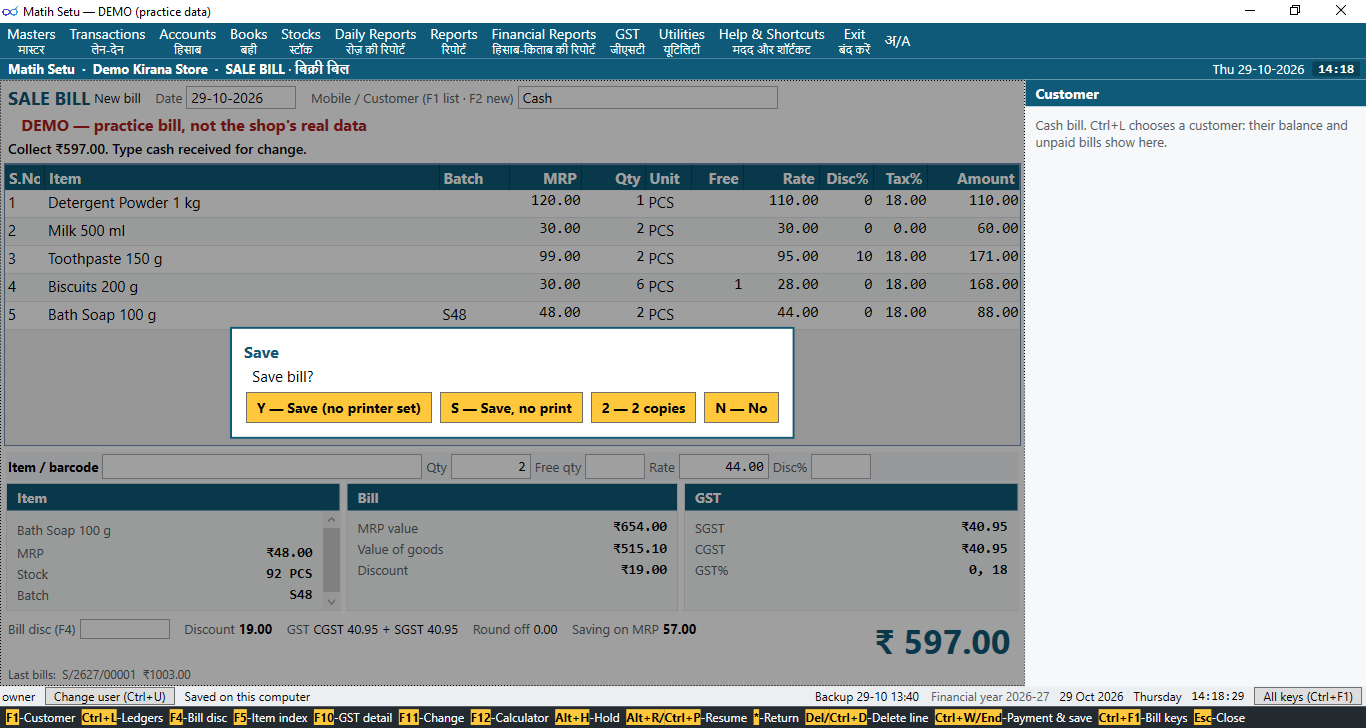1366x728 pixels.
Task: Open the Masters menu
Action: tap(31, 41)
